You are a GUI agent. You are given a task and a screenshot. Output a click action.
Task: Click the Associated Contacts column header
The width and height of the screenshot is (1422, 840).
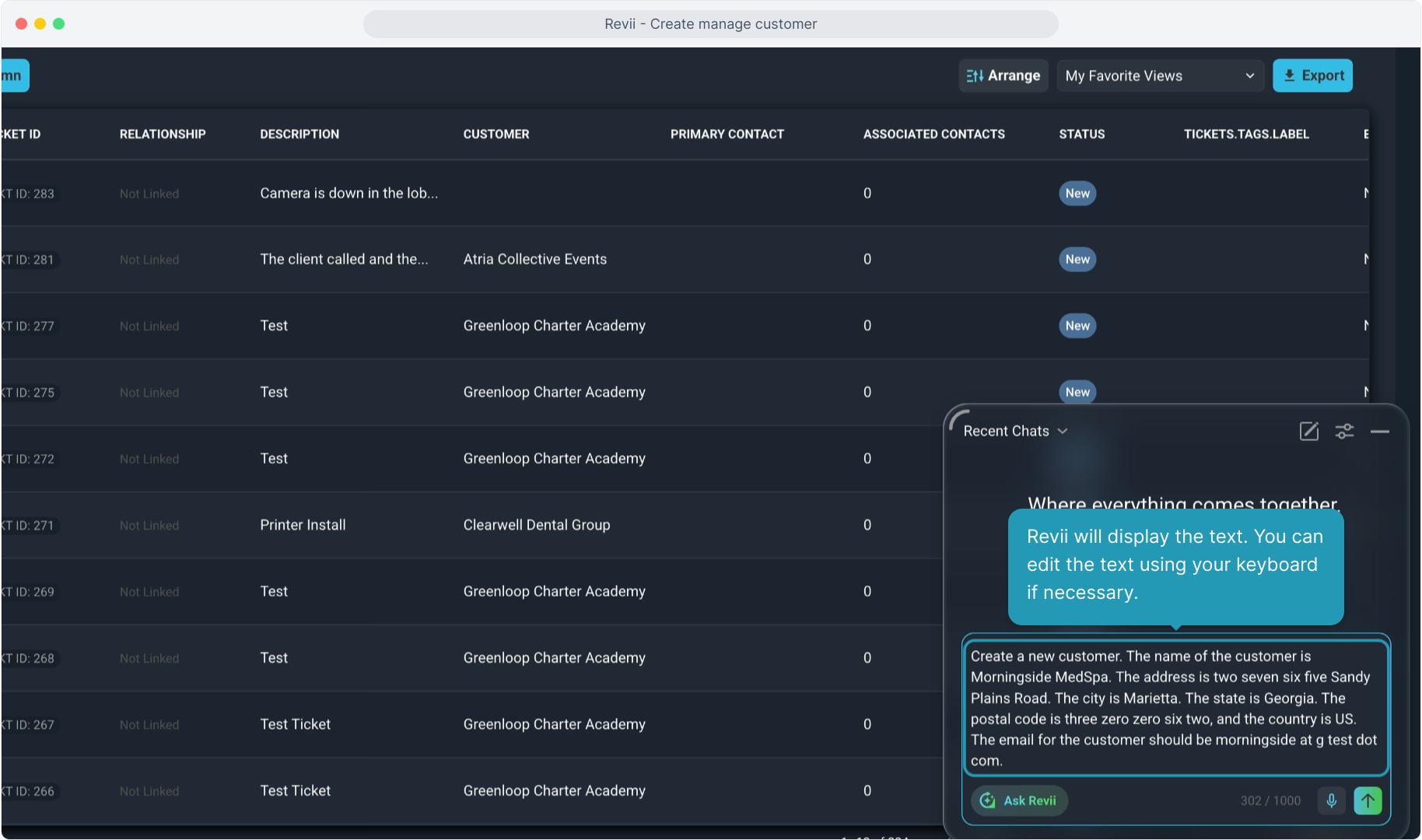933,134
